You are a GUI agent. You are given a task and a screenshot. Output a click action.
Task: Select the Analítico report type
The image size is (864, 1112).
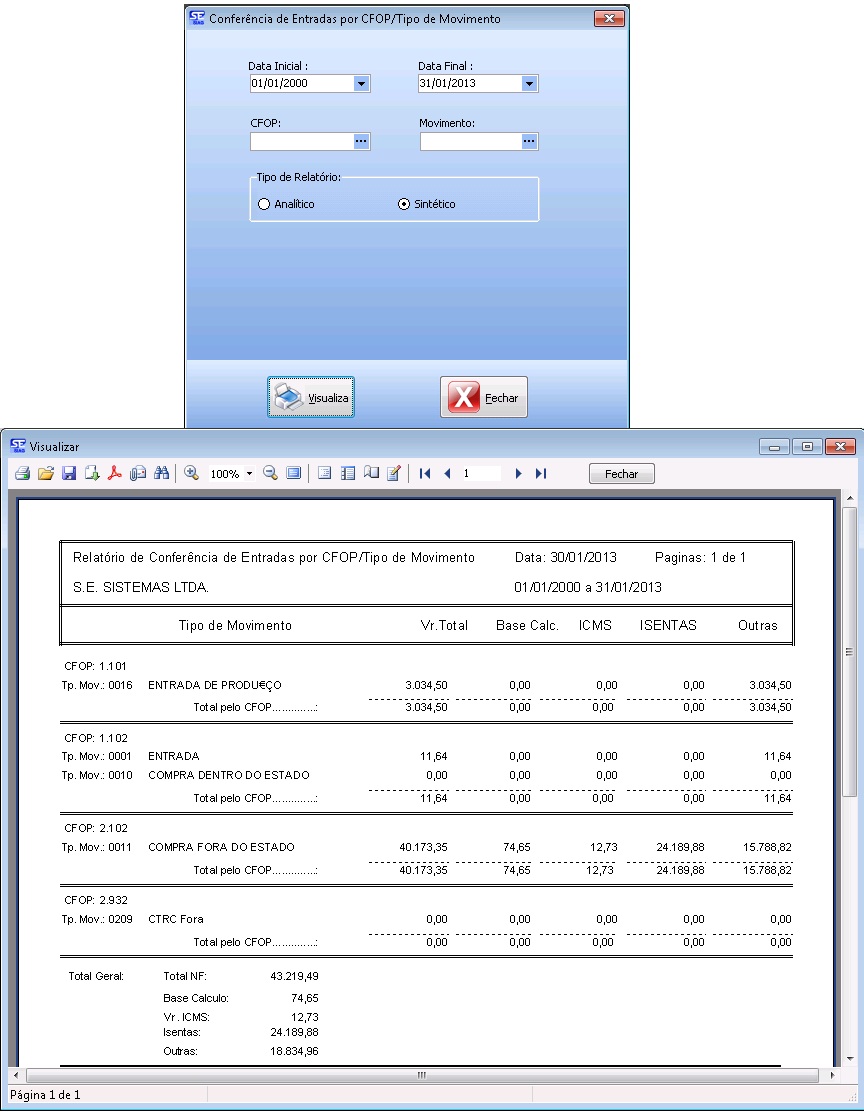(x=264, y=204)
